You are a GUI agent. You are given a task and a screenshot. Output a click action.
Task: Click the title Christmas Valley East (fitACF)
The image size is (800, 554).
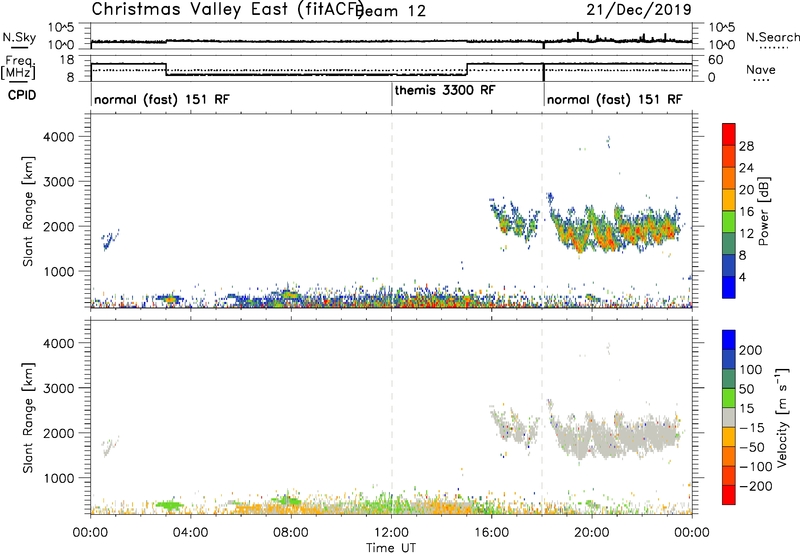point(228,10)
